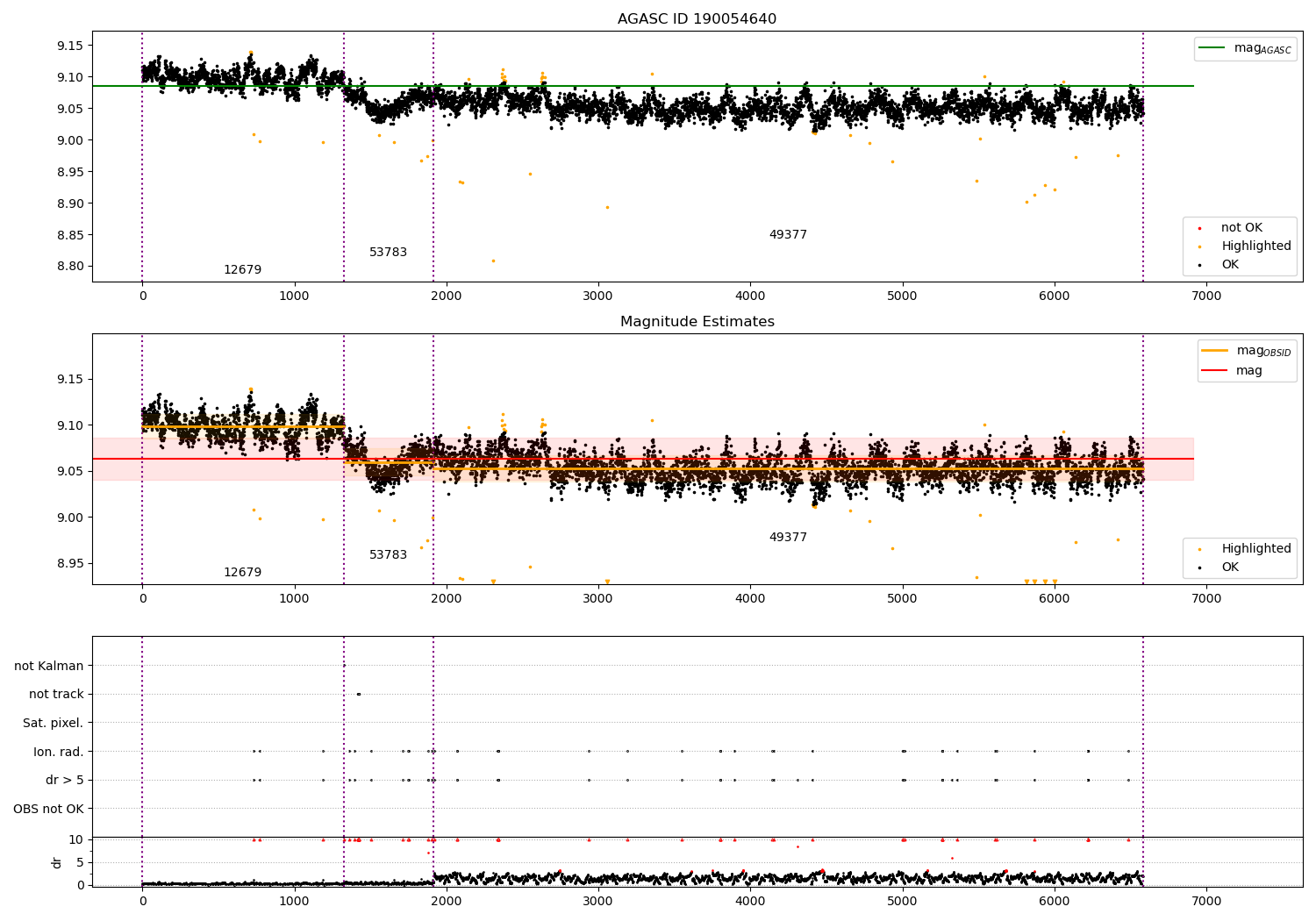This screenshot has width=1316, height=921.
Task: Click the "not Kalman" row label
Action: point(49,667)
